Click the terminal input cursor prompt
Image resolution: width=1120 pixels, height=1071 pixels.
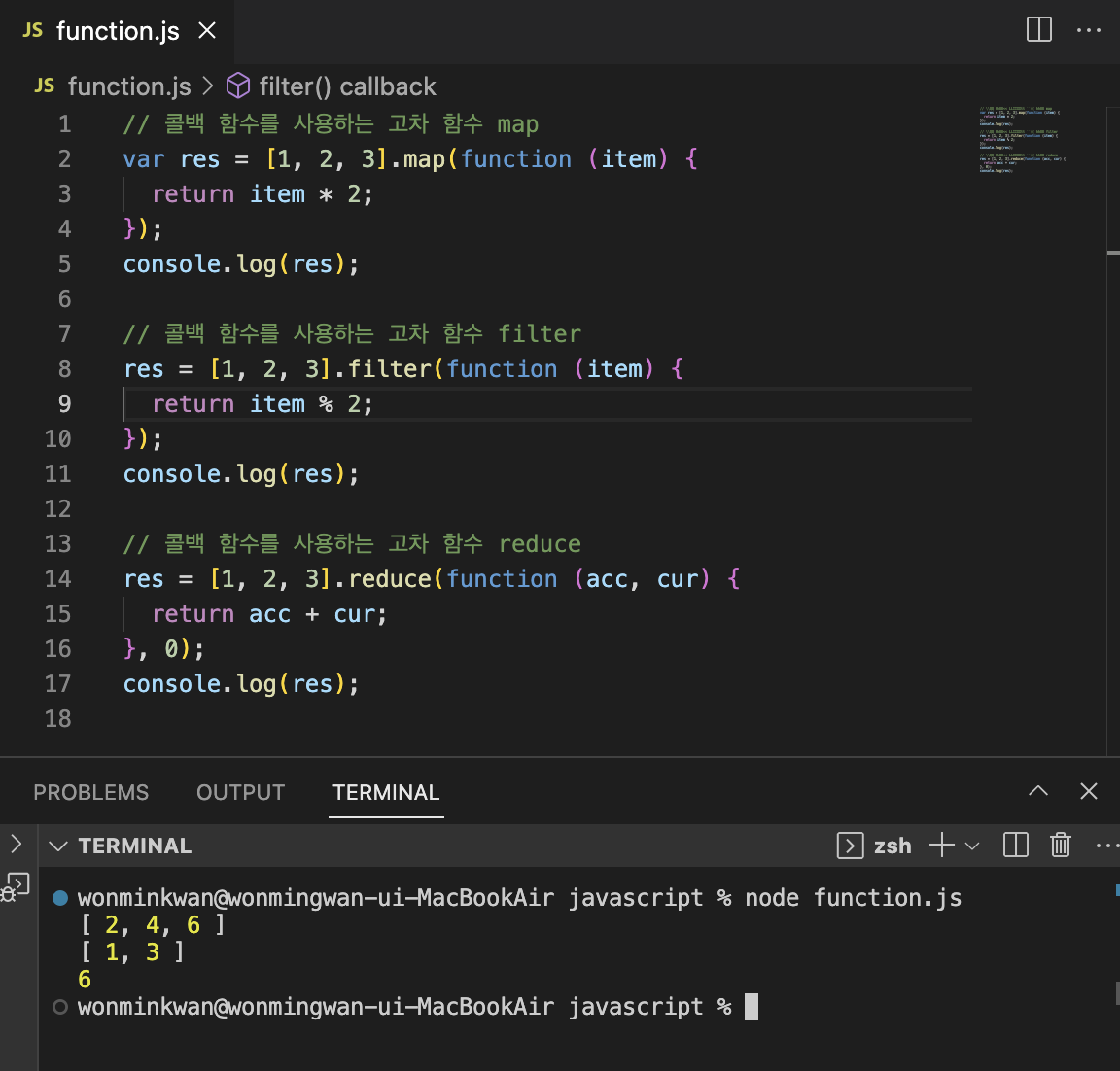coord(751,1007)
